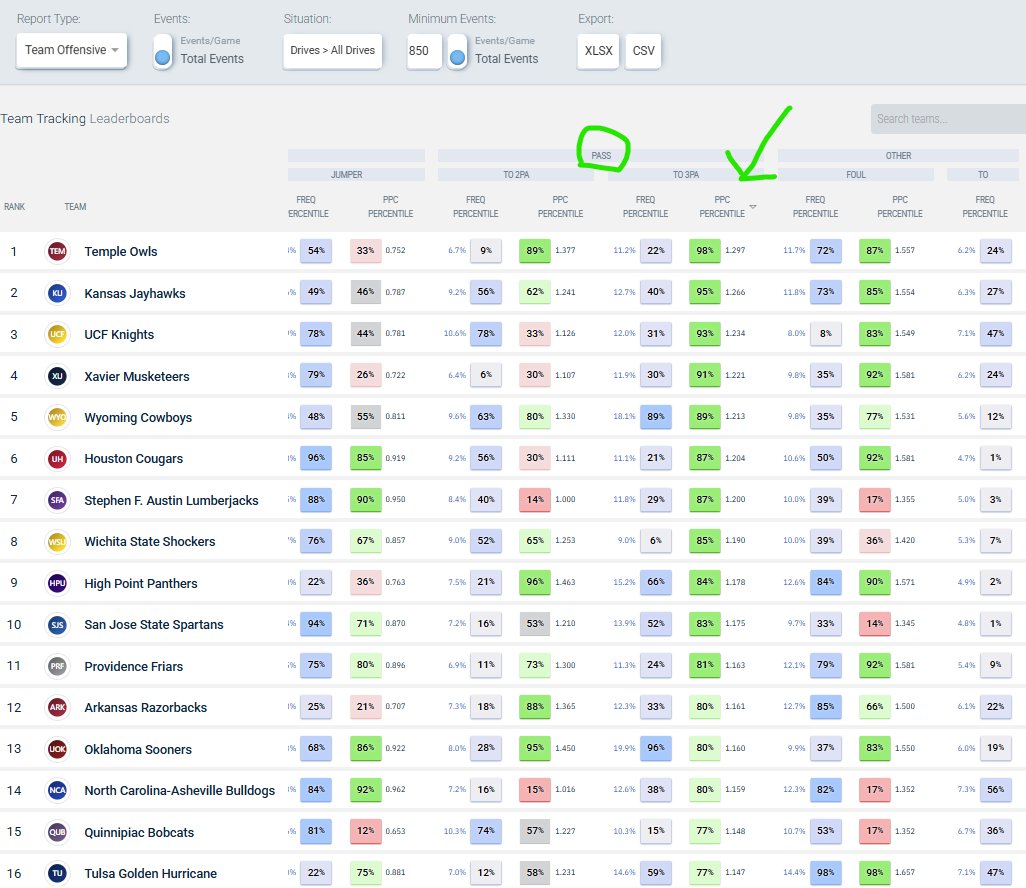Open the Team Offensive report type dropdown
This screenshot has width=1026, height=888.
click(71, 50)
